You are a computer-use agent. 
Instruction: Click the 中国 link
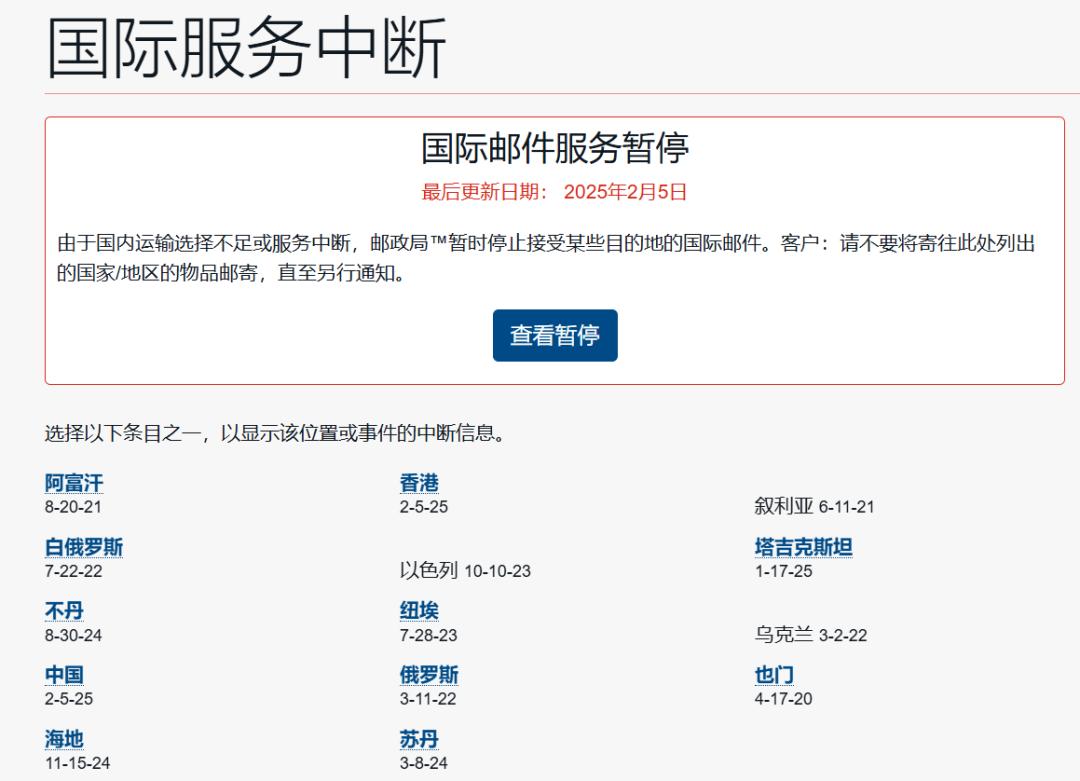[64, 676]
